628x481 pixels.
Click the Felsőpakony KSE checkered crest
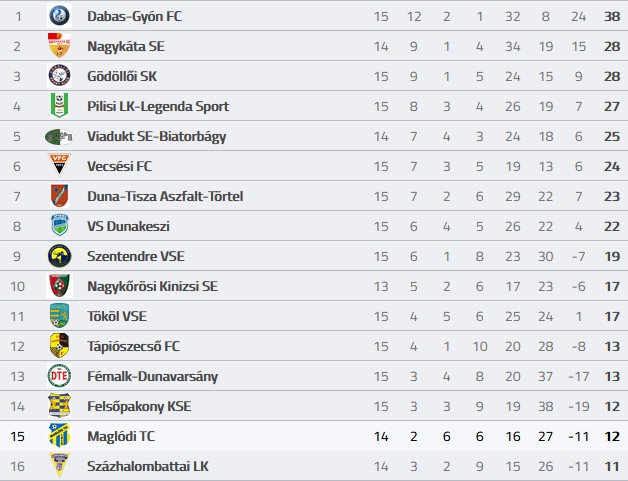[59, 405]
